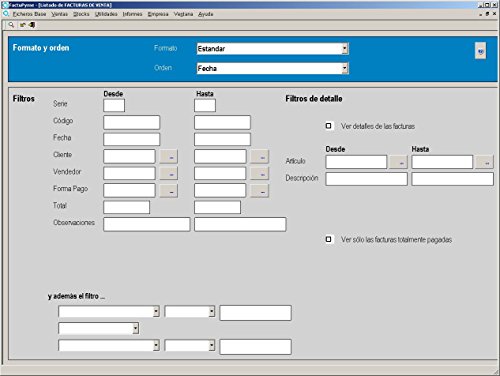Image resolution: width=500 pixels, height=376 pixels.
Task: Click FactuPyme app icon in menu bar
Action: pyautogui.click(x=6, y=14)
